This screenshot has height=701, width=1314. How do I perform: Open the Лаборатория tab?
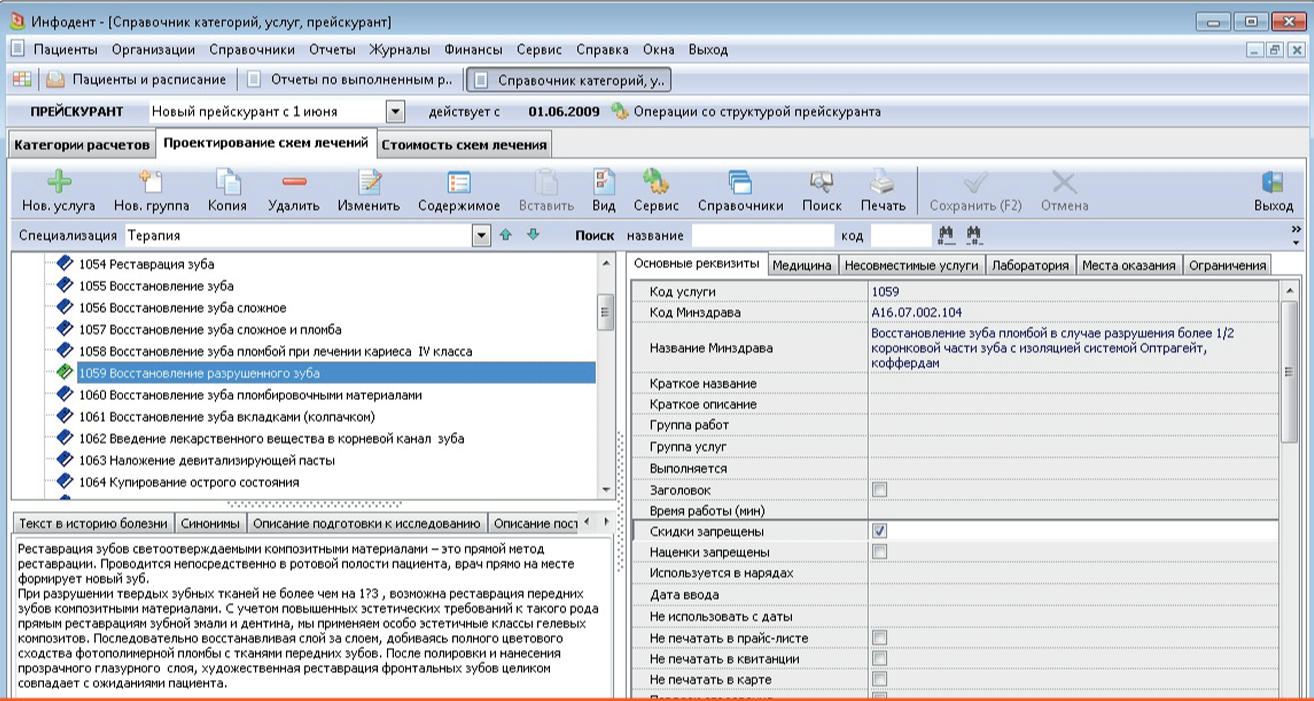(x=1031, y=265)
